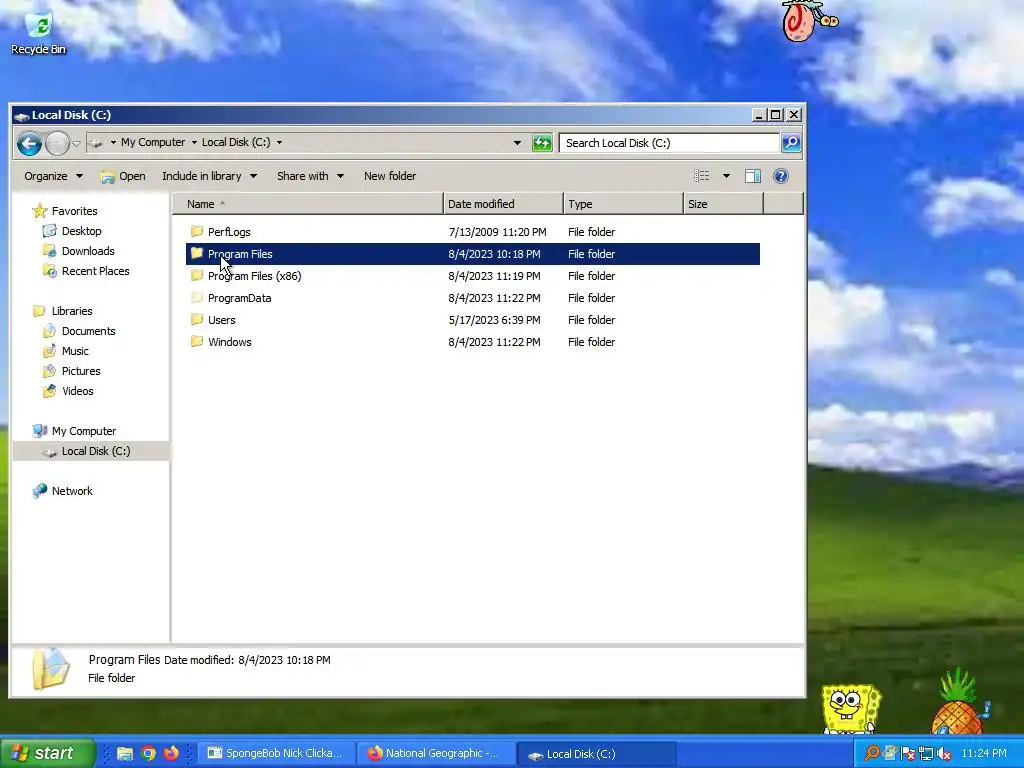Sort by the Name column header

point(308,204)
